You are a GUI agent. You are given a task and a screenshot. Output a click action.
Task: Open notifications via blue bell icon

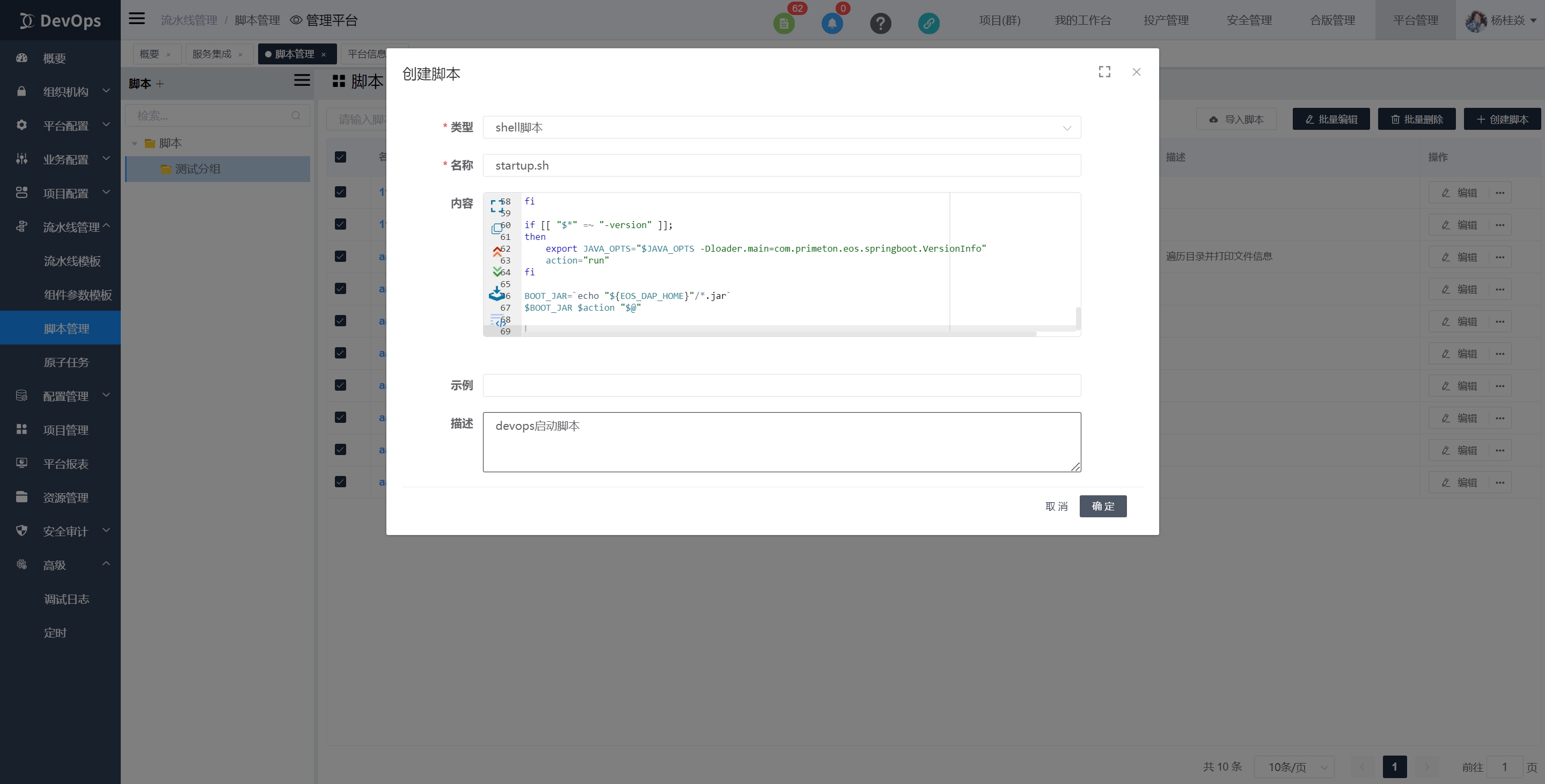click(x=832, y=24)
